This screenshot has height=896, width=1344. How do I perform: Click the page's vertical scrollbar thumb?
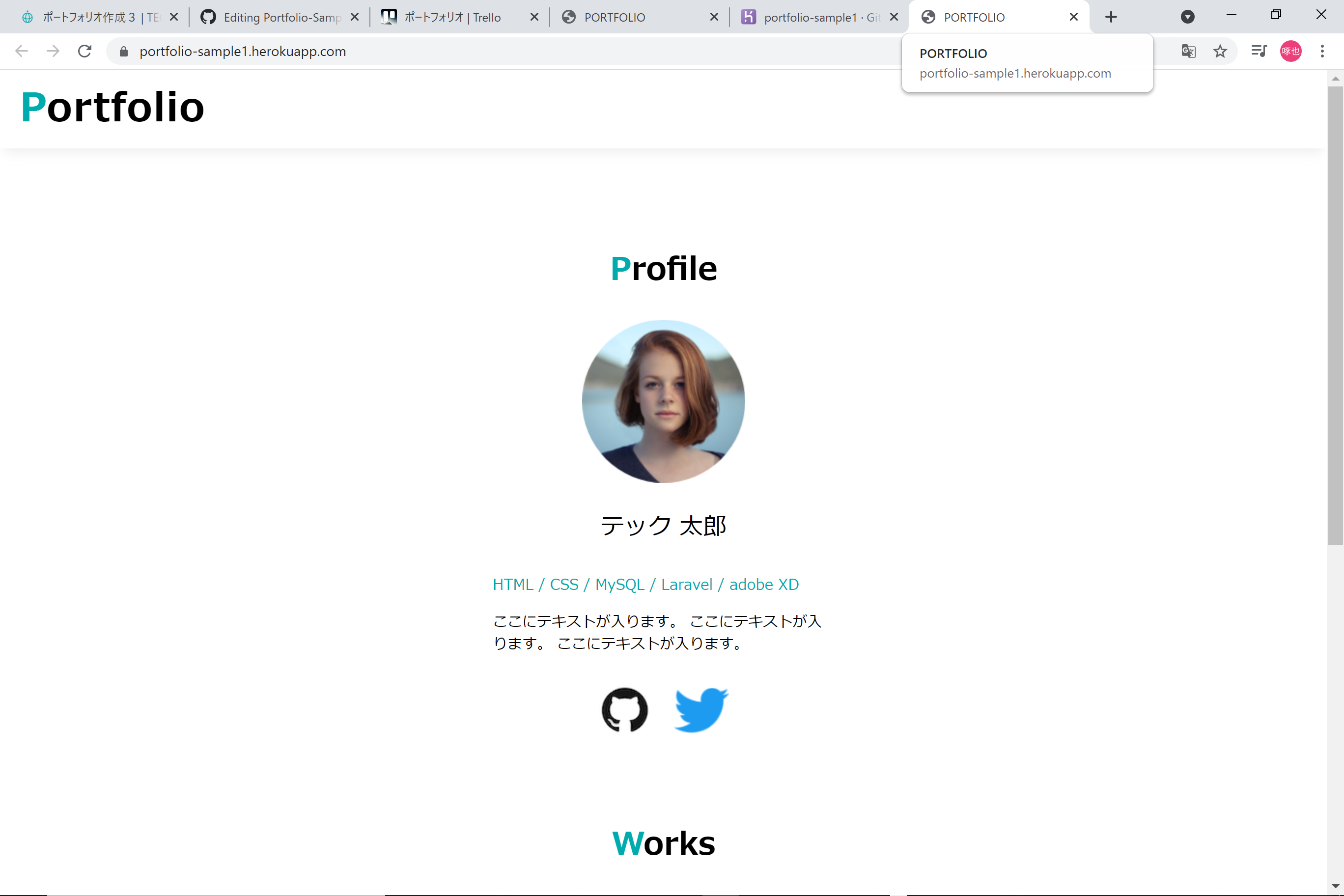1336,315
